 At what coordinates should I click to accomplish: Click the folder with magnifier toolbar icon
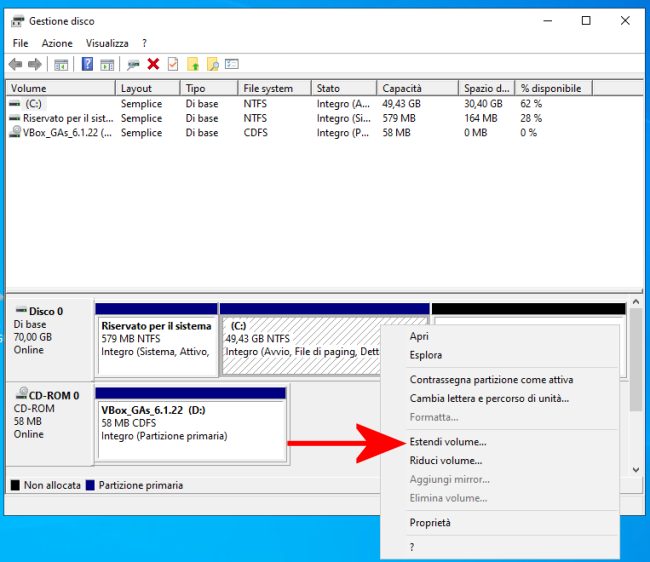[x=213, y=64]
